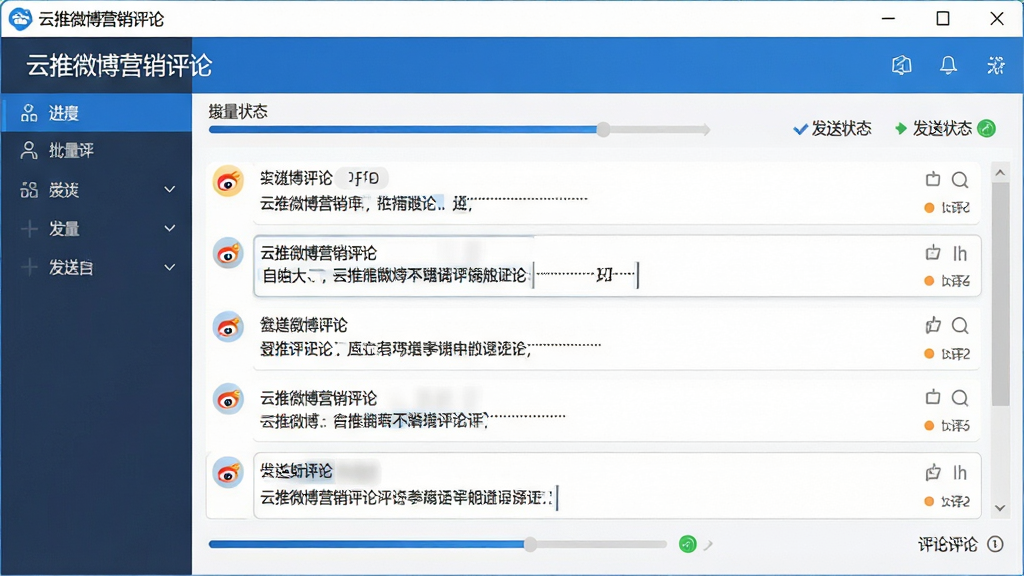Click the 评论评论 label at bottom right
This screenshot has height=576, width=1024.
(x=948, y=544)
